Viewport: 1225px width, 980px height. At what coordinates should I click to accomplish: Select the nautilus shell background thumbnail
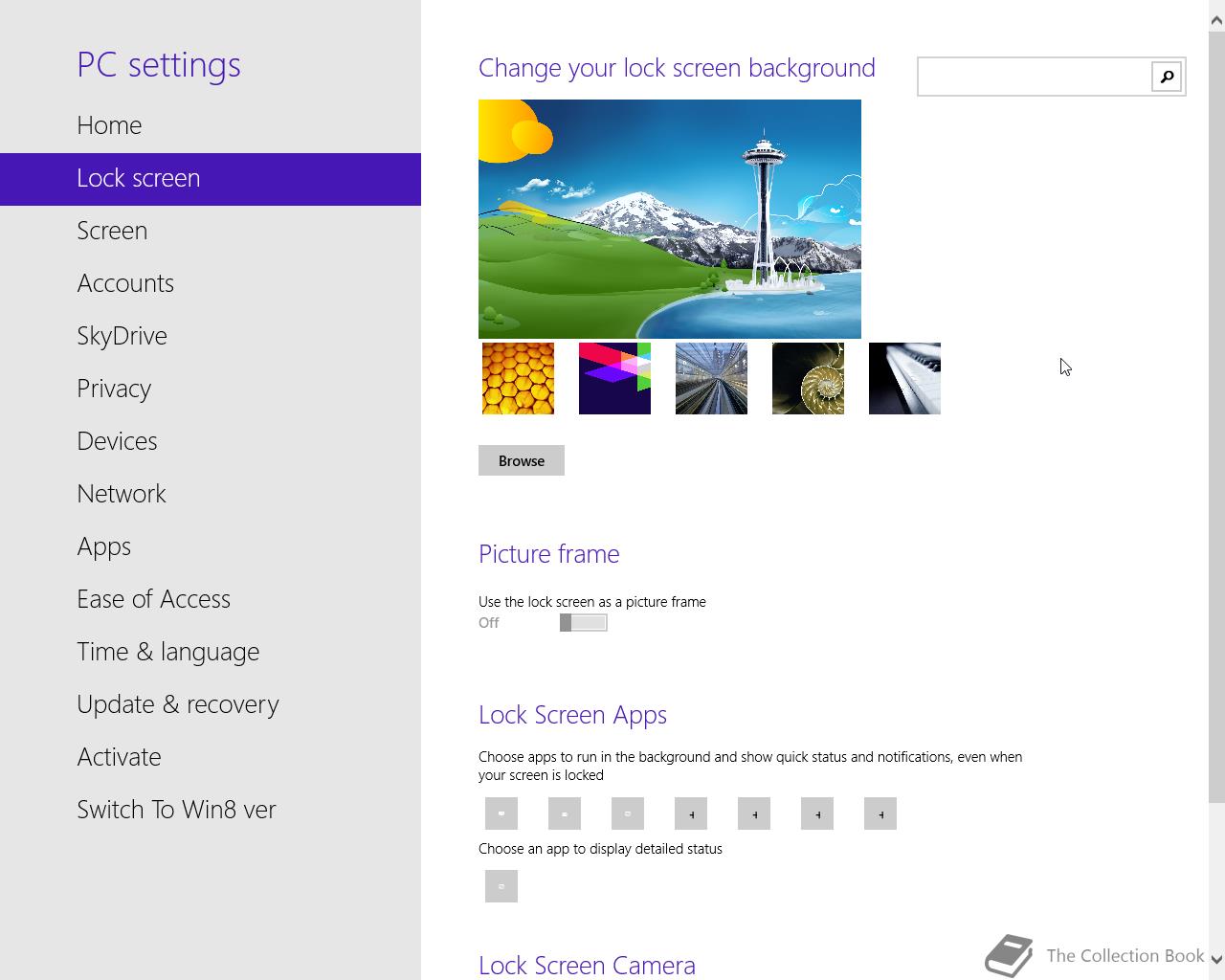pos(808,379)
